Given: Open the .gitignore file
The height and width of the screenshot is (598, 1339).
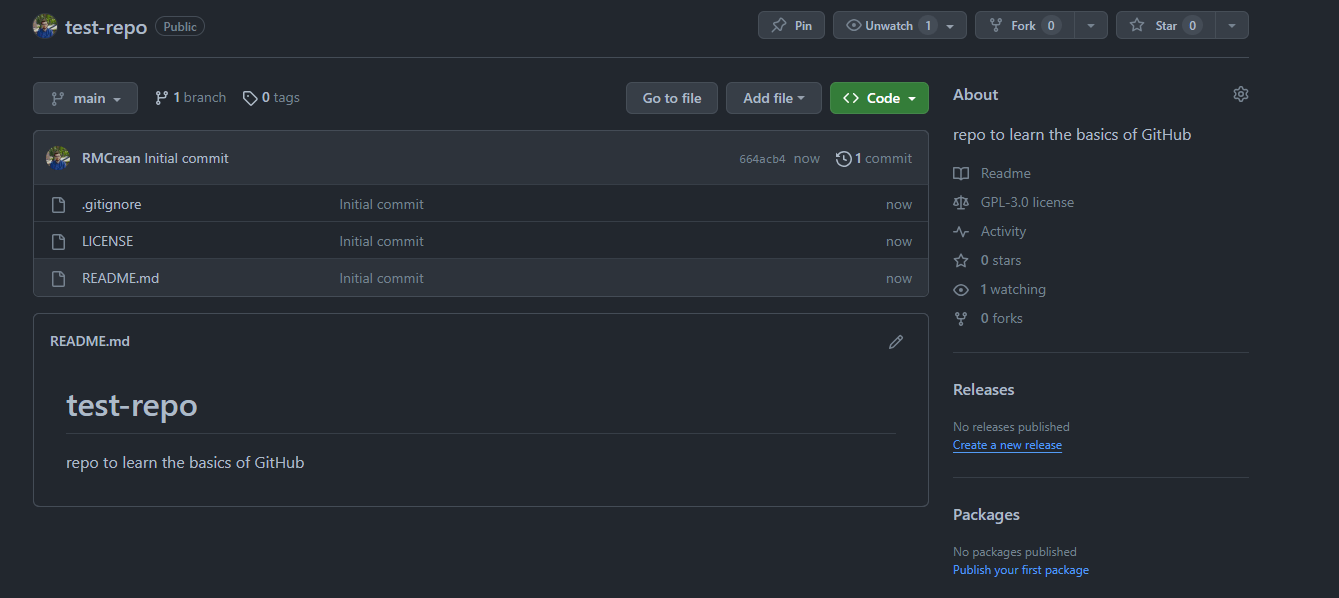Looking at the screenshot, I should point(111,204).
